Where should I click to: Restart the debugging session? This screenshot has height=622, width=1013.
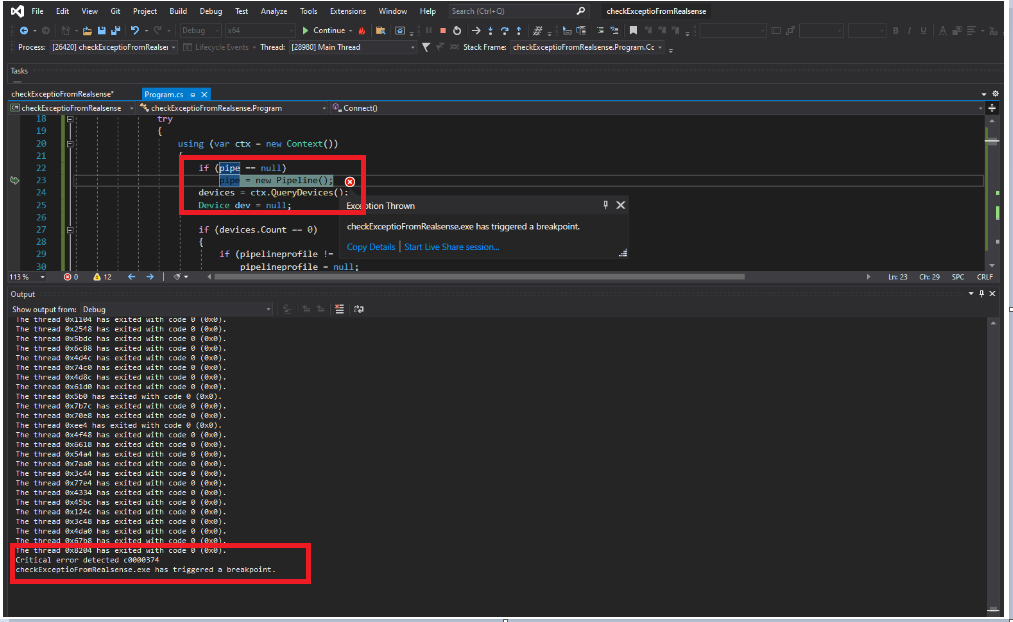(x=457, y=30)
